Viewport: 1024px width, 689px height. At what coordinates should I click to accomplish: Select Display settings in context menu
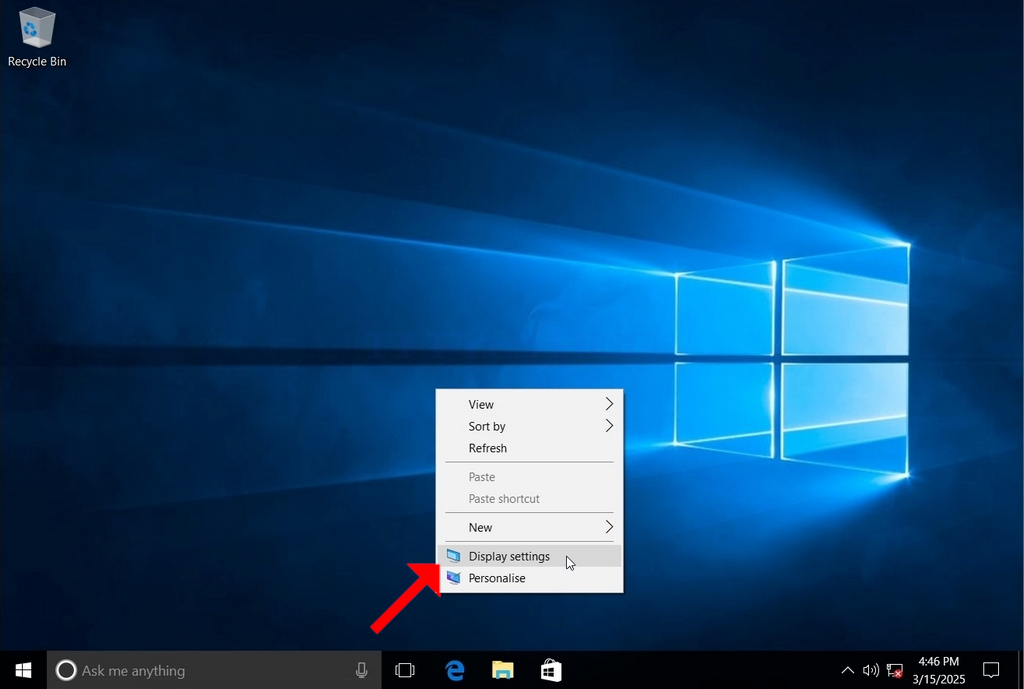point(530,556)
